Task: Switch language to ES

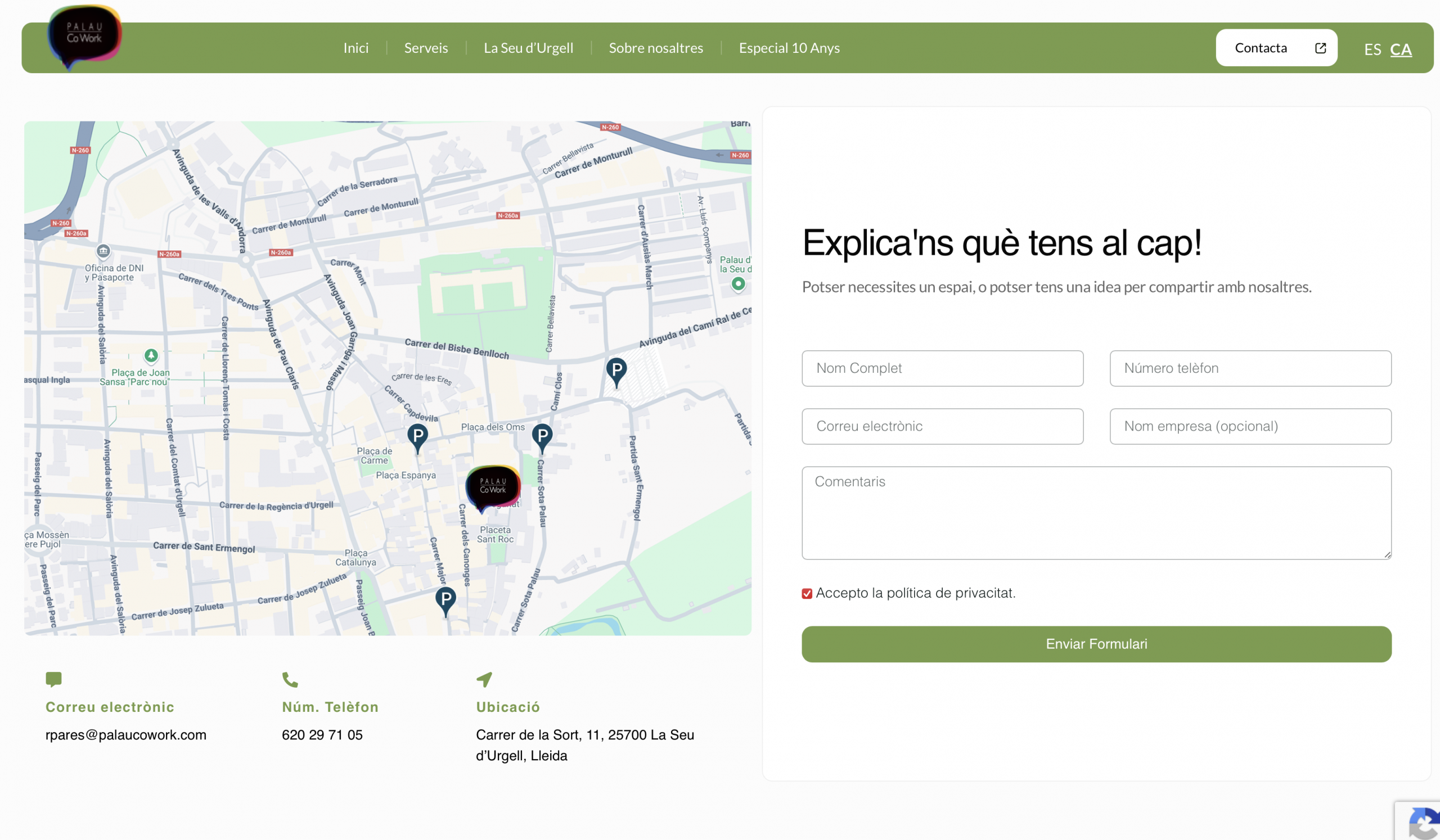Action: [x=1372, y=49]
